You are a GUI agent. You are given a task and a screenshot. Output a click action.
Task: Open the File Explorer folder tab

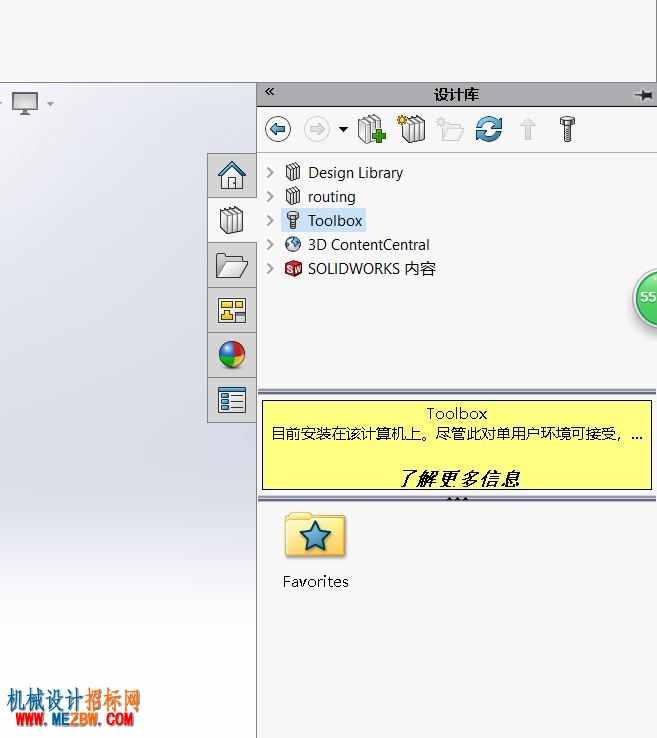coord(232,265)
